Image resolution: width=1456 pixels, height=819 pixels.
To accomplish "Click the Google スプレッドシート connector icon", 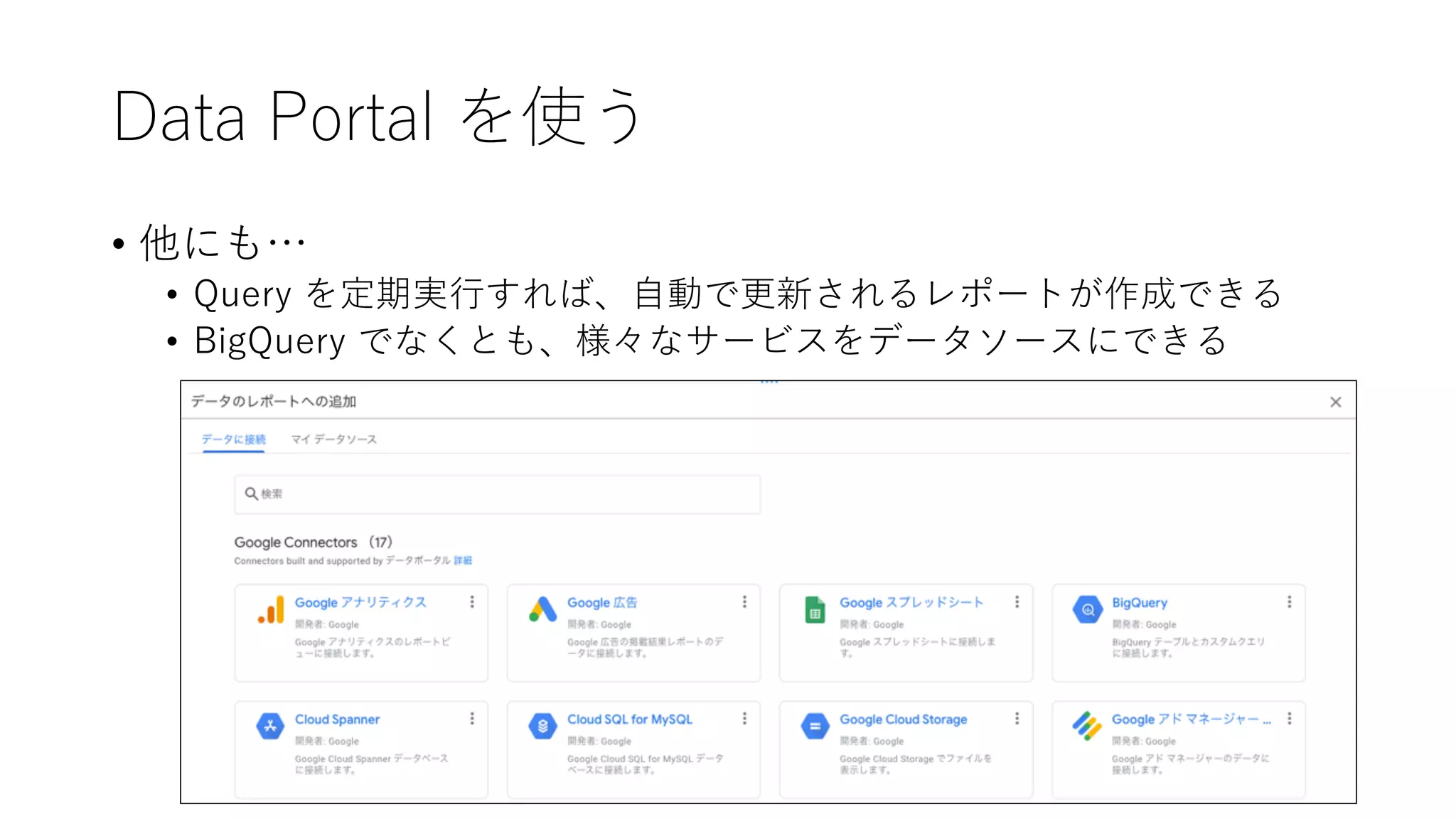I will coord(815,610).
